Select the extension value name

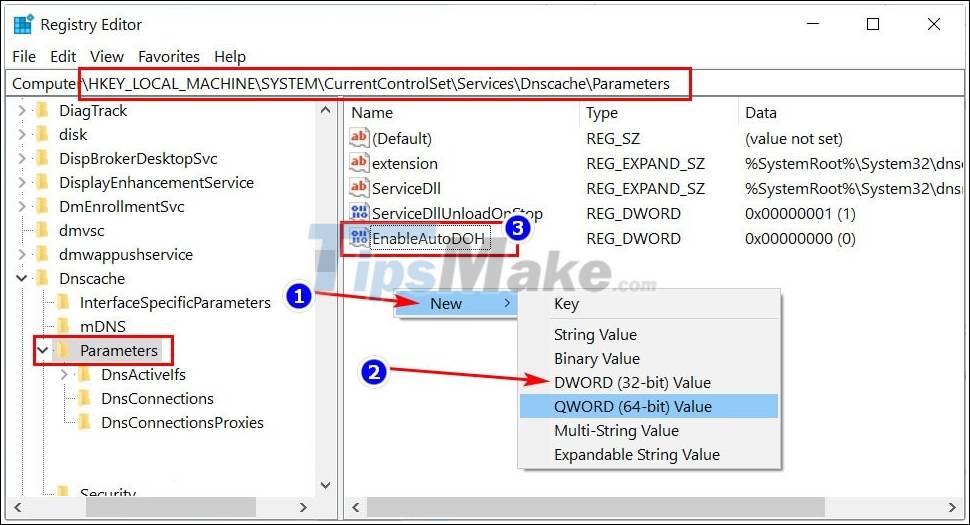(x=405, y=164)
